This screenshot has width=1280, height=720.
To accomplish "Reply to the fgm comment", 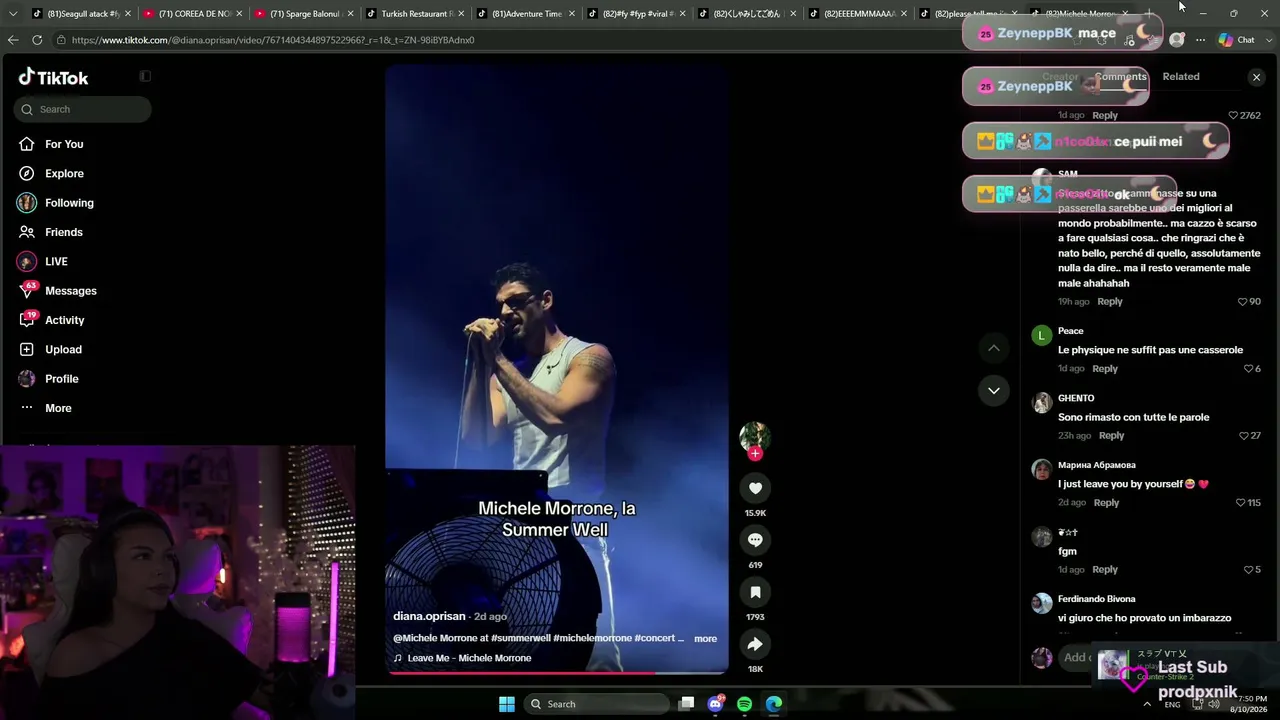I will click(x=1105, y=570).
